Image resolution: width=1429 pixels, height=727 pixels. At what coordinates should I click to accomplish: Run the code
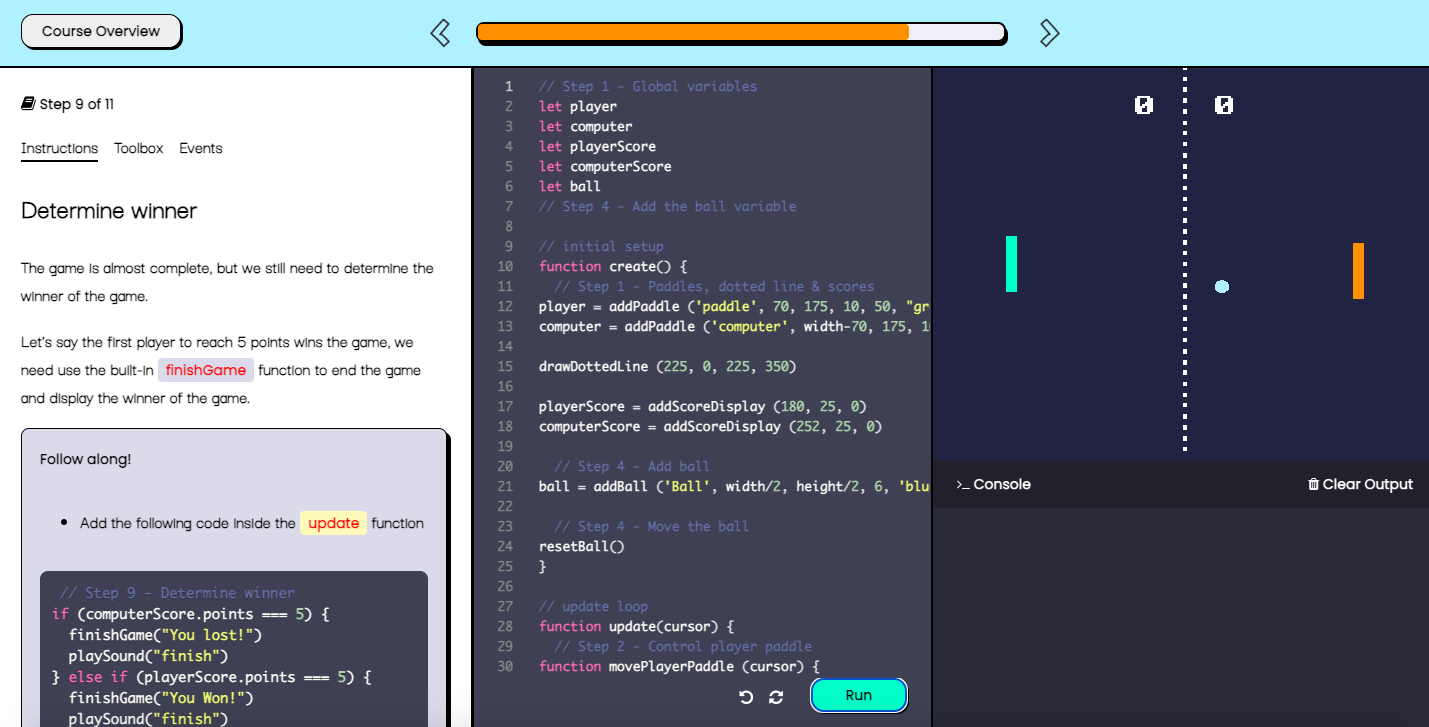click(x=858, y=695)
